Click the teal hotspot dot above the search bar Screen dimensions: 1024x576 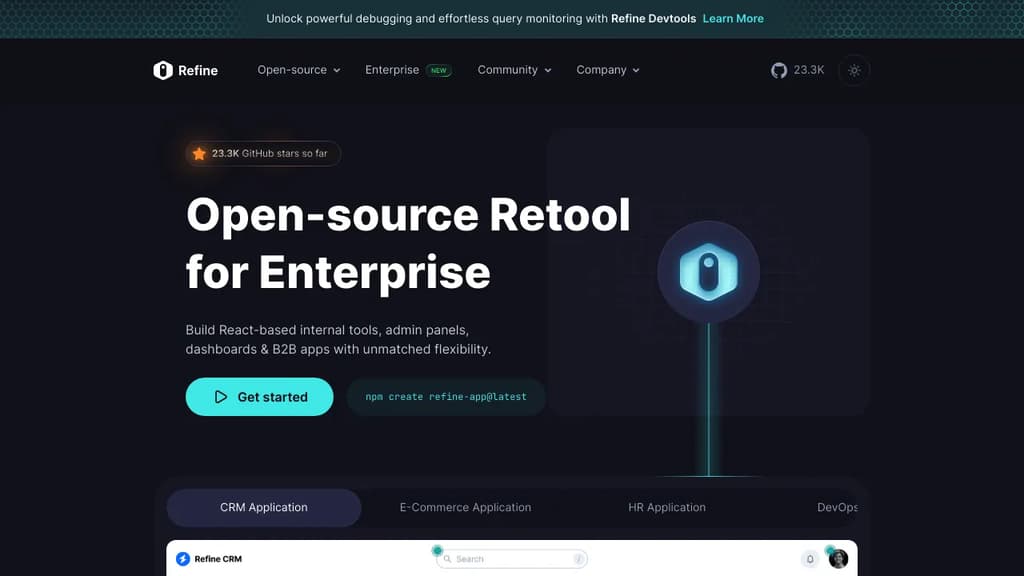click(x=437, y=549)
